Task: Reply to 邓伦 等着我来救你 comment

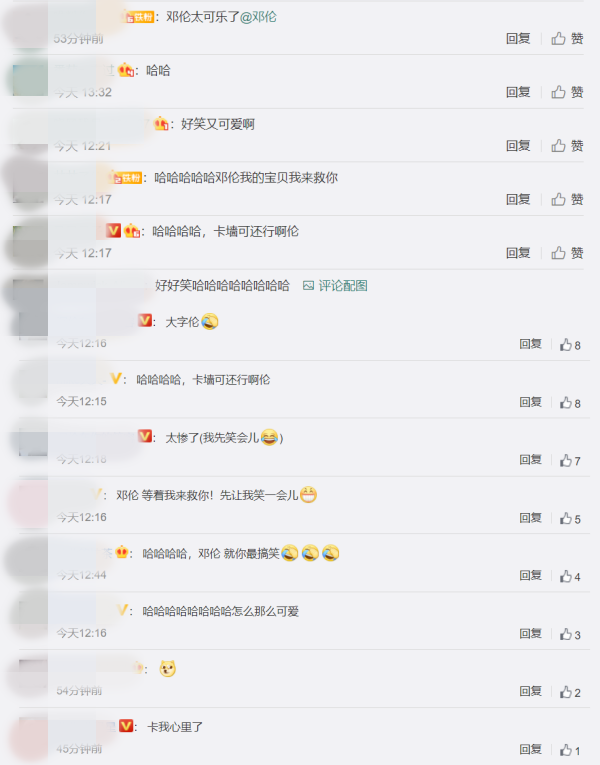Action: (x=531, y=518)
